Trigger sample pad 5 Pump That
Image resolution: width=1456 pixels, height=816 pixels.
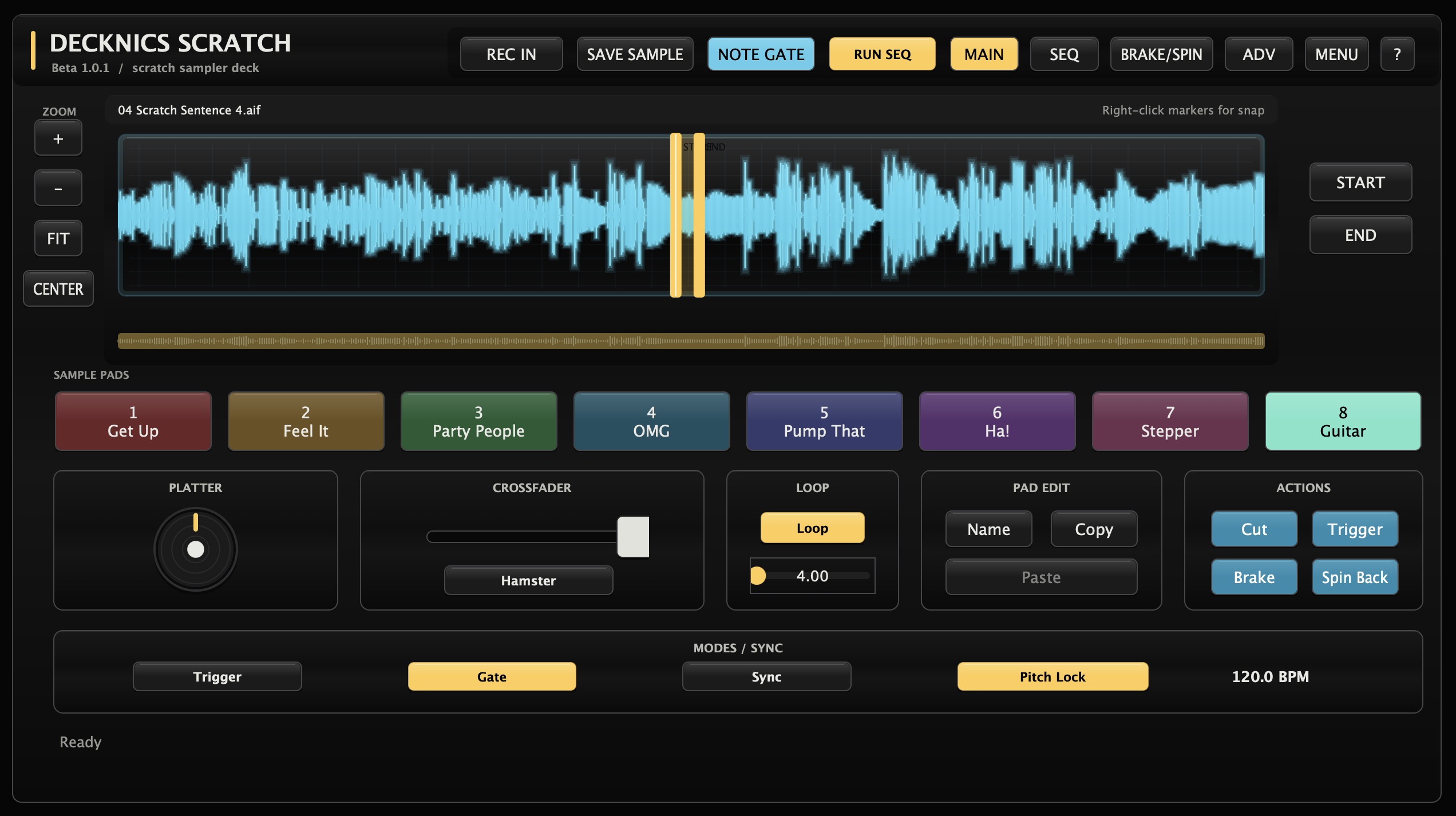824,422
